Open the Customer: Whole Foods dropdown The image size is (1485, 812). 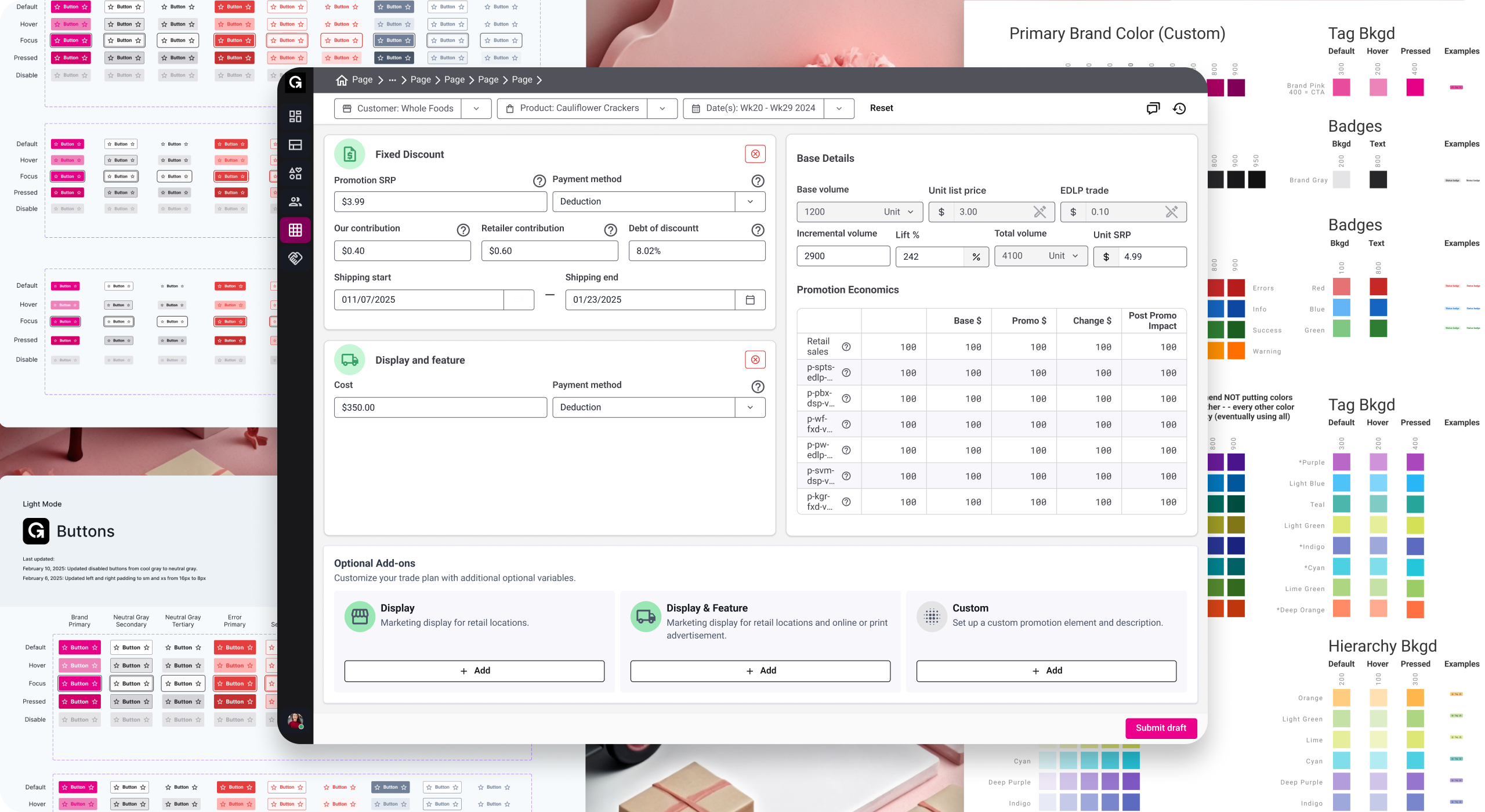(x=477, y=108)
